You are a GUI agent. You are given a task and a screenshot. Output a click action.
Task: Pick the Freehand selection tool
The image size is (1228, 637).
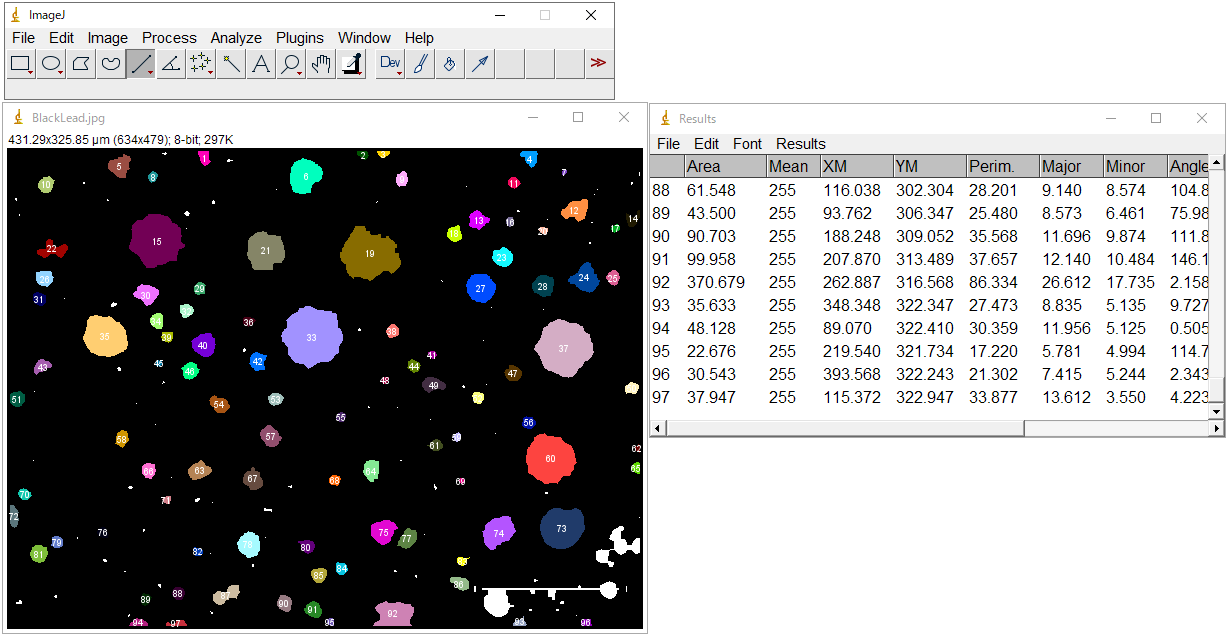111,65
